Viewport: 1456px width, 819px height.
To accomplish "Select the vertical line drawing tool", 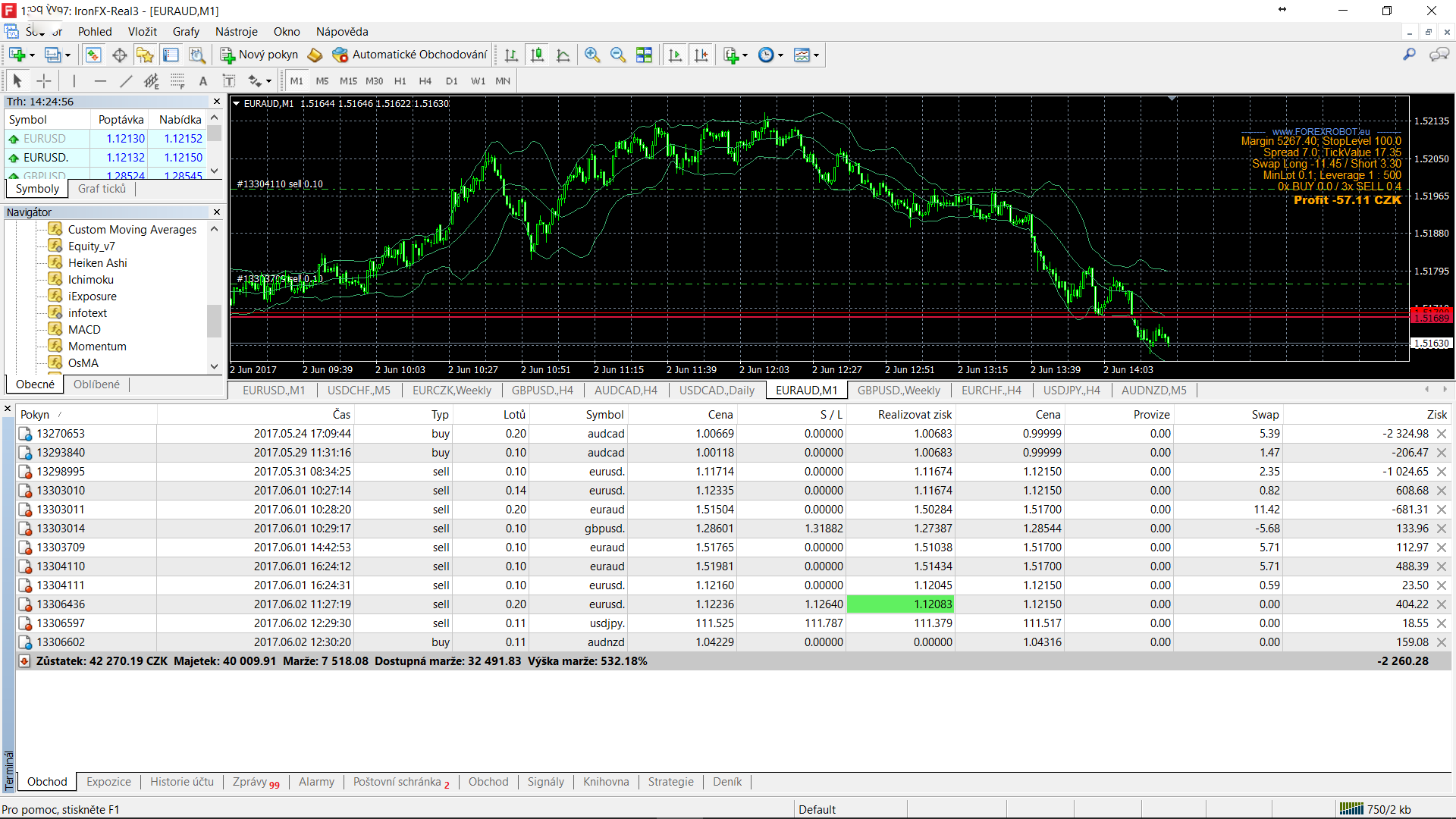I will [74, 81].
